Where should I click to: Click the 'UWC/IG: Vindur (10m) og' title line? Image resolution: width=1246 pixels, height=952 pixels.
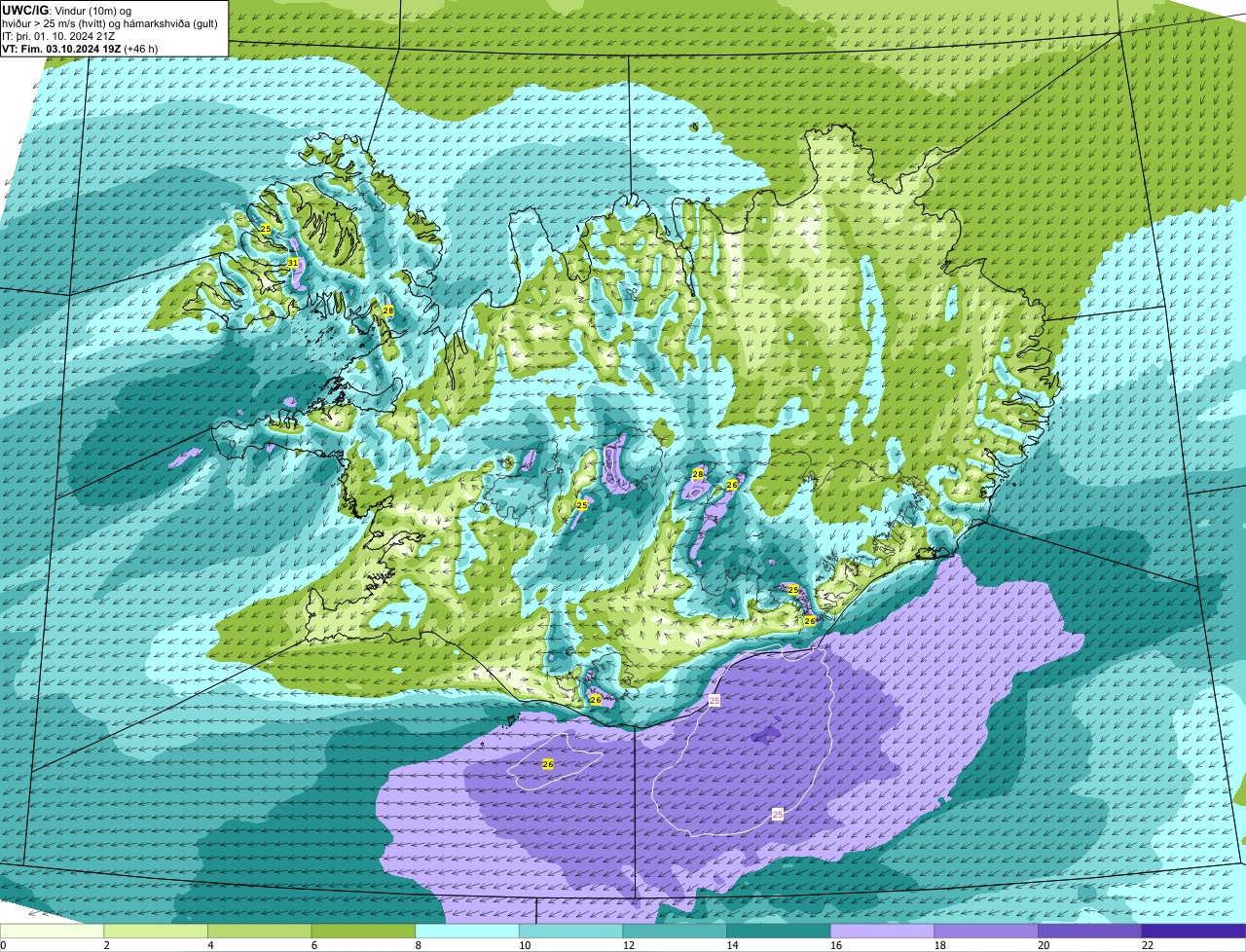tap(66, 10)
